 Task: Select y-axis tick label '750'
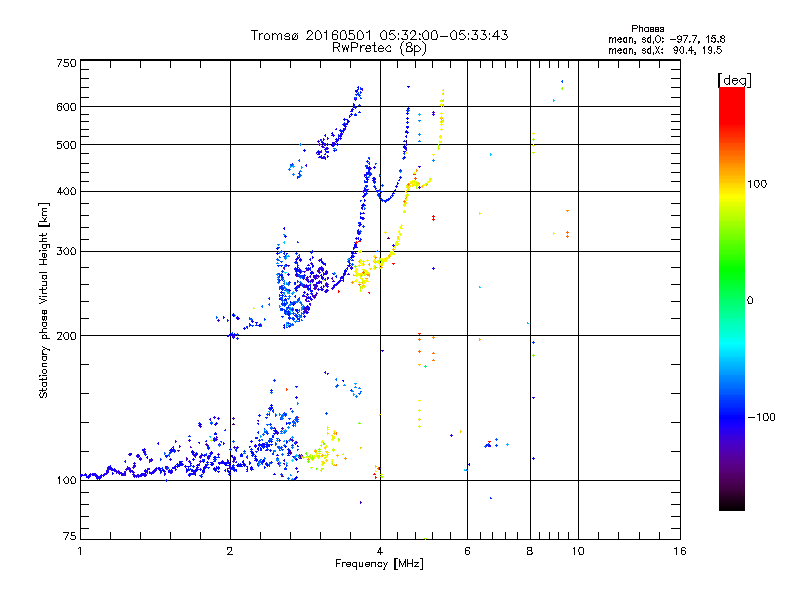[x=66, y=63]
